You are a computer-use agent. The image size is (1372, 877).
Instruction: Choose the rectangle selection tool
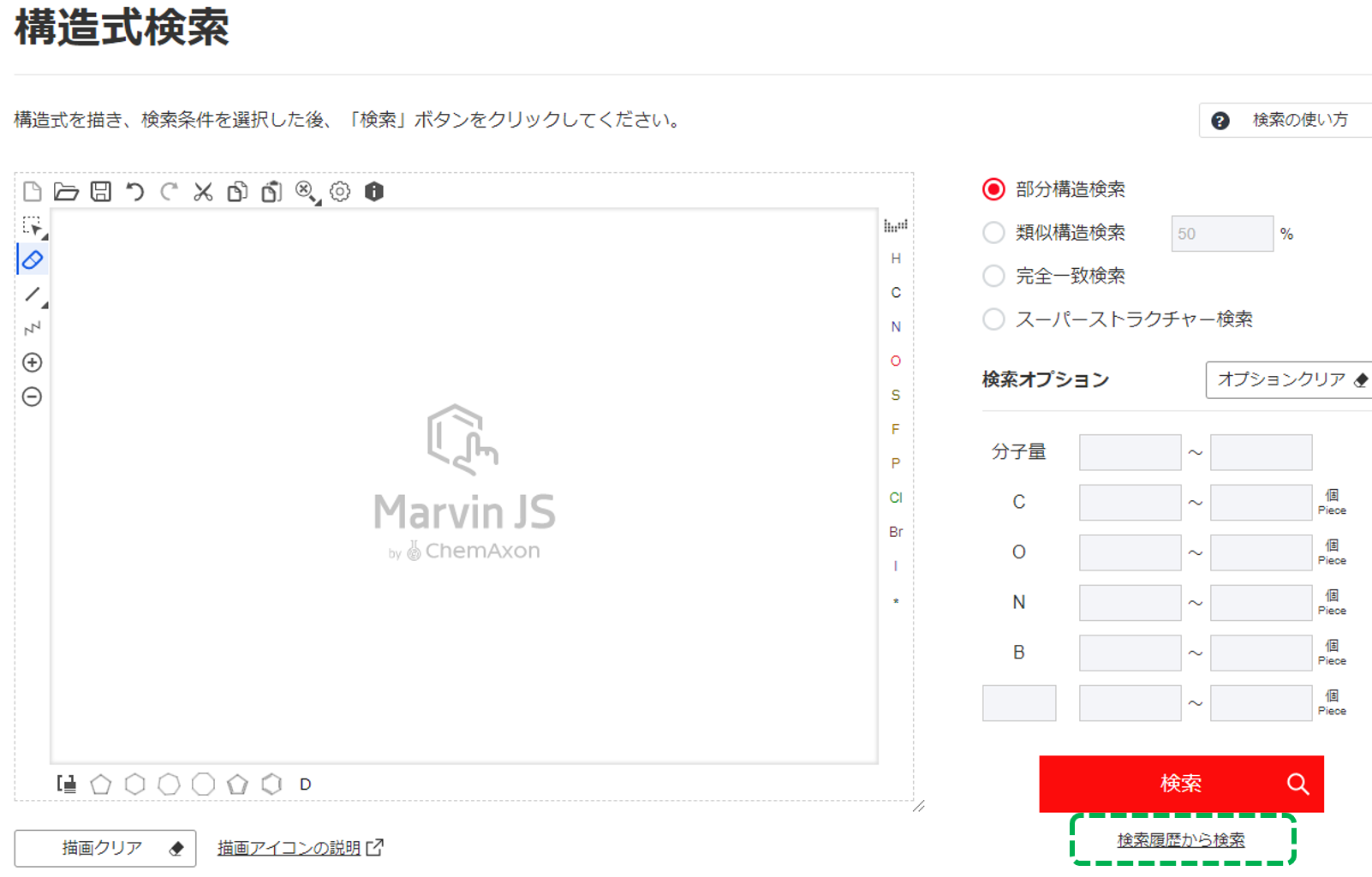pos(33,227)
